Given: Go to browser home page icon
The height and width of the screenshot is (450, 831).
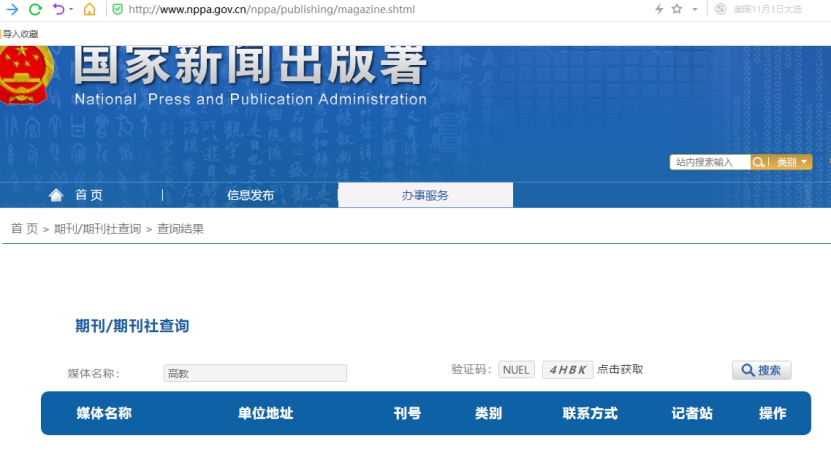Looking at the screenshot, I should pos(90,9).
